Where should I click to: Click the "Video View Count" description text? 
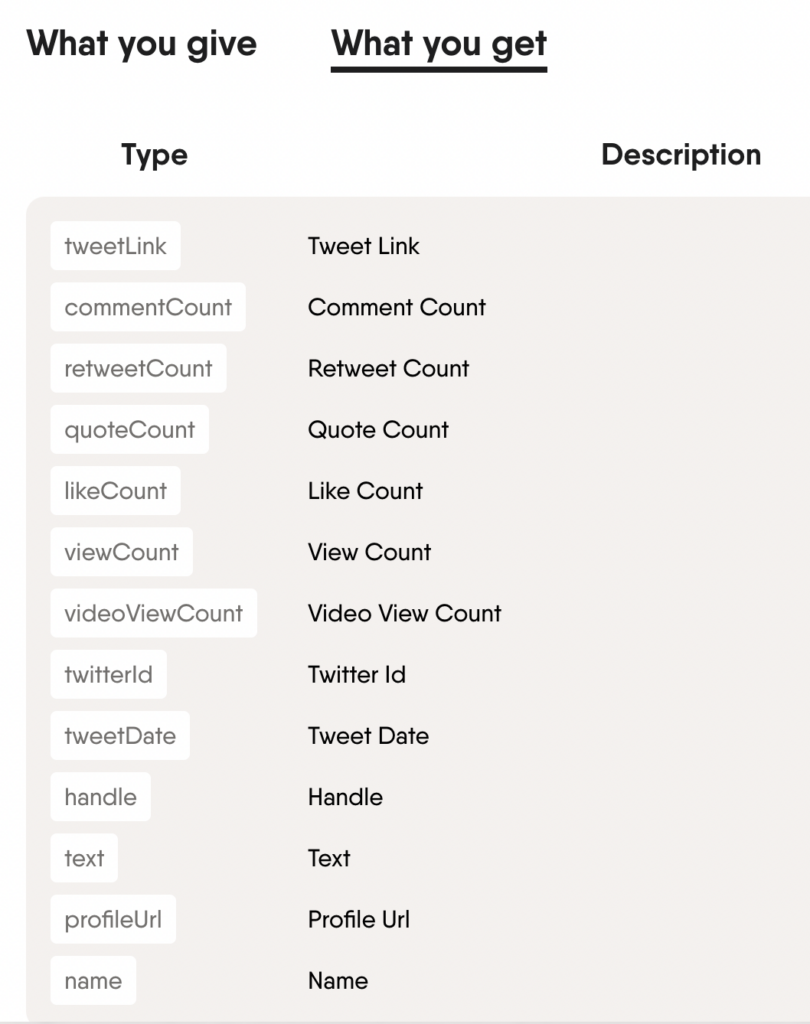tap(404, 613)
